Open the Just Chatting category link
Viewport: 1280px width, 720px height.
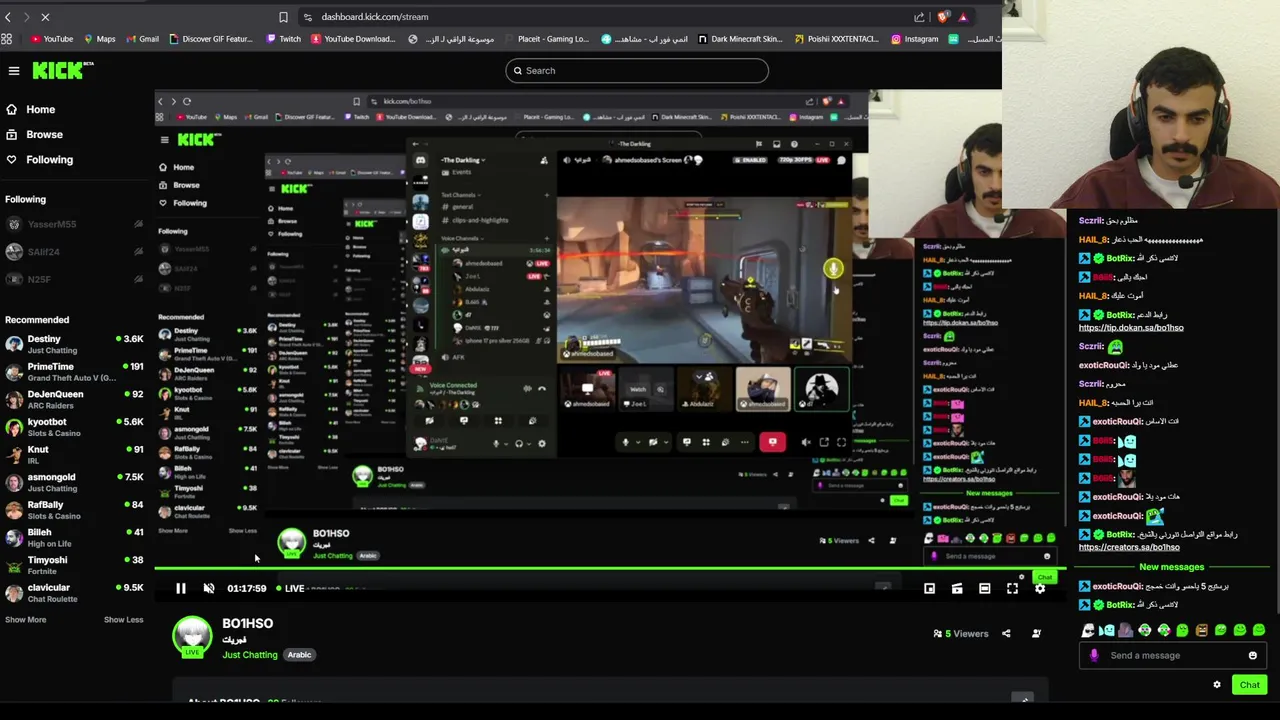click(x=250, y=655)
